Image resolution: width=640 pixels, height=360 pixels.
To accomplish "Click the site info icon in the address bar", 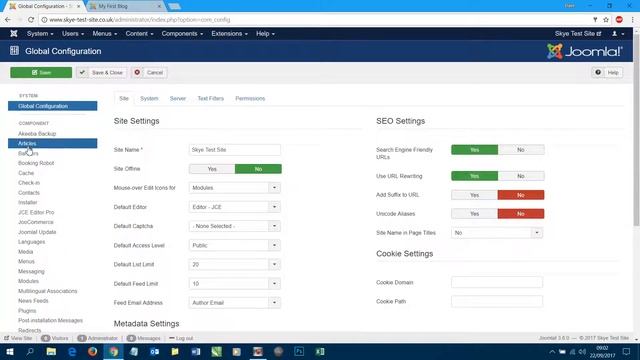I will [x=44, y=20].
